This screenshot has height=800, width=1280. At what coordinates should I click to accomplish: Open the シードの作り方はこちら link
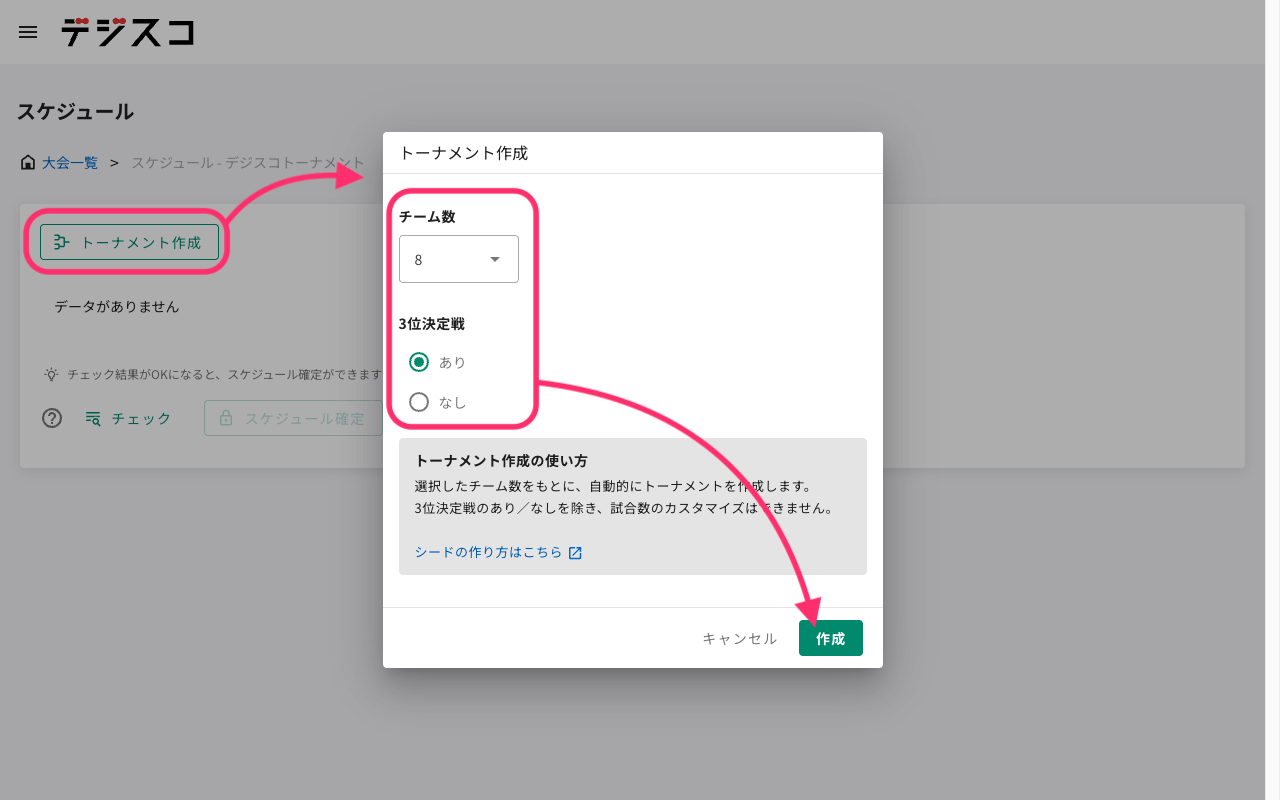tap(488, 552)
